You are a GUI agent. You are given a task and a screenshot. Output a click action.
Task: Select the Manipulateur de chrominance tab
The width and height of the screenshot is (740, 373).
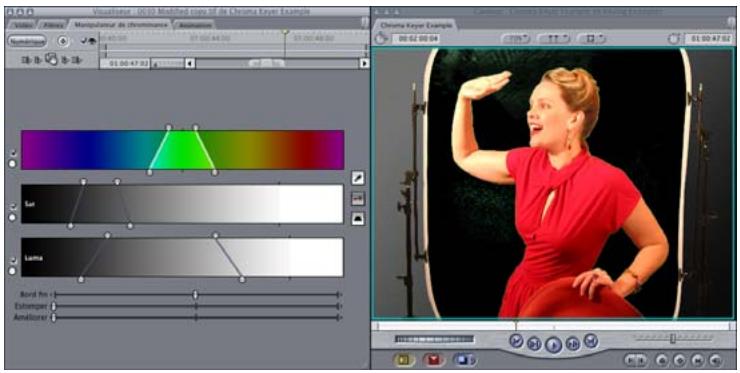pos(121,24)
